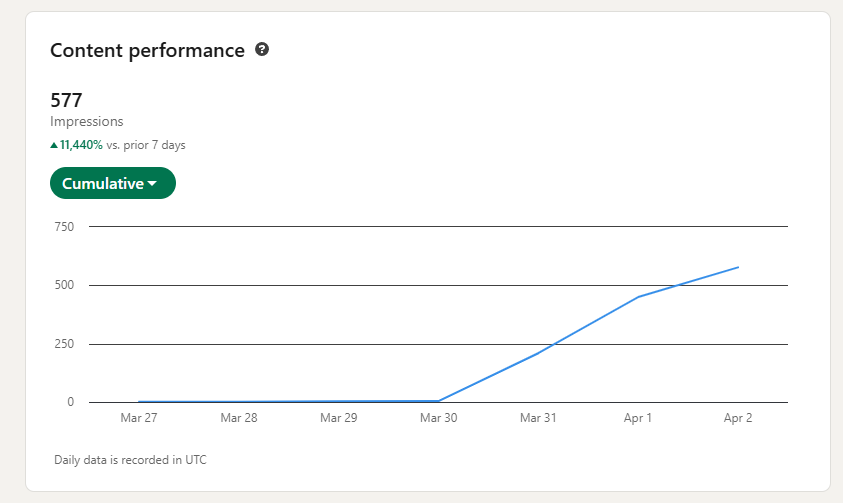Click the 'Daily data is recorded in UTC' note
Image resolution: width=843 pixels, height=503 pixels.
[x=130, y=460]
